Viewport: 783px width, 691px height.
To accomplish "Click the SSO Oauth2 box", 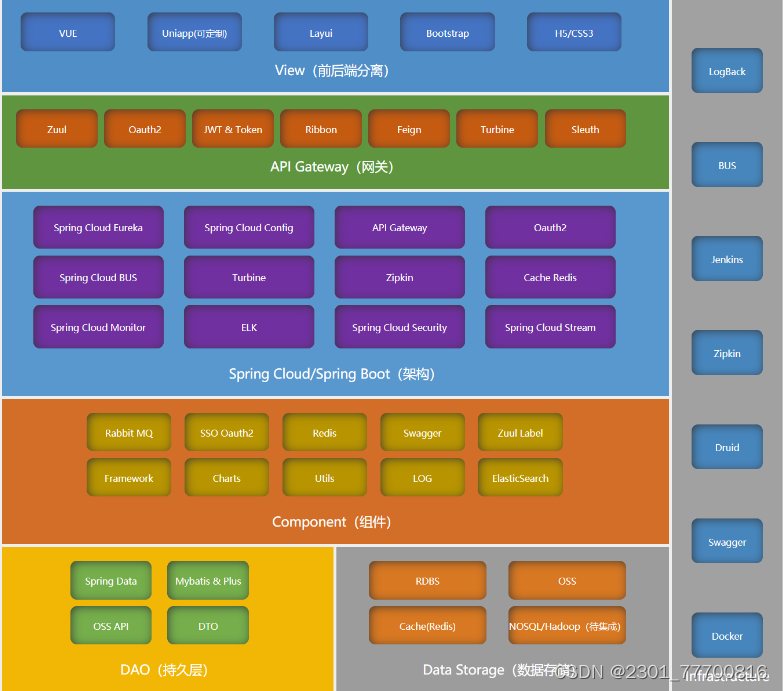I will click(x=227, y=432).
